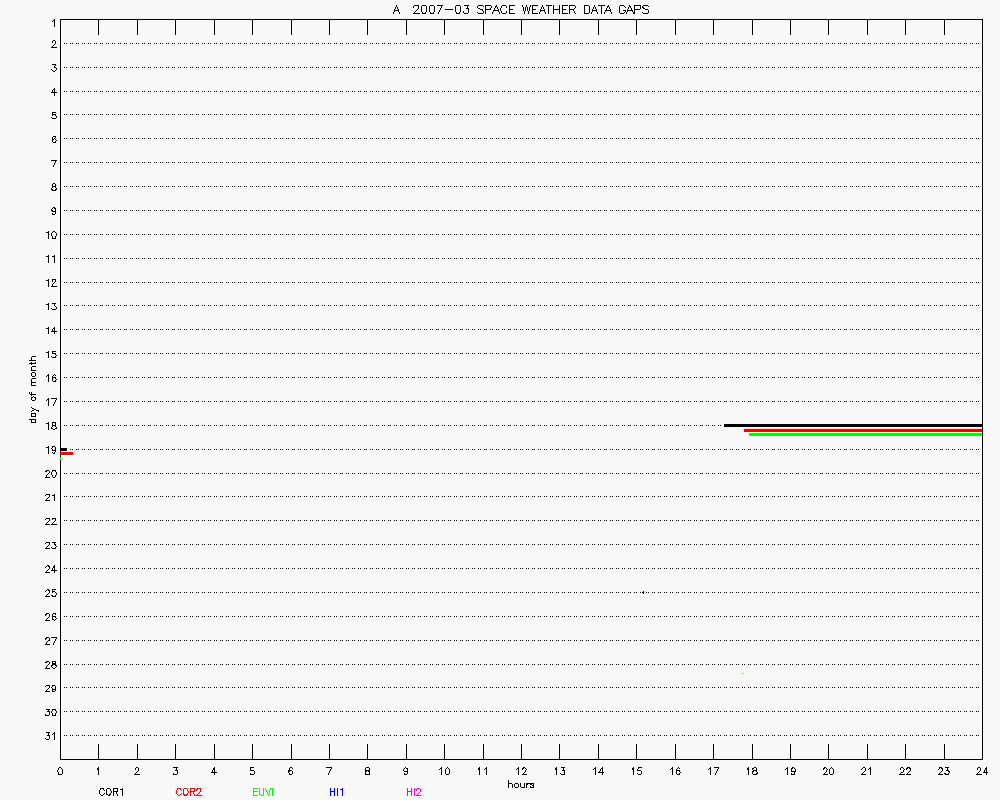The image size is (1000, 800).
Task: Click the red COR2 gap bar on day 18
Action: pos(862,430)
